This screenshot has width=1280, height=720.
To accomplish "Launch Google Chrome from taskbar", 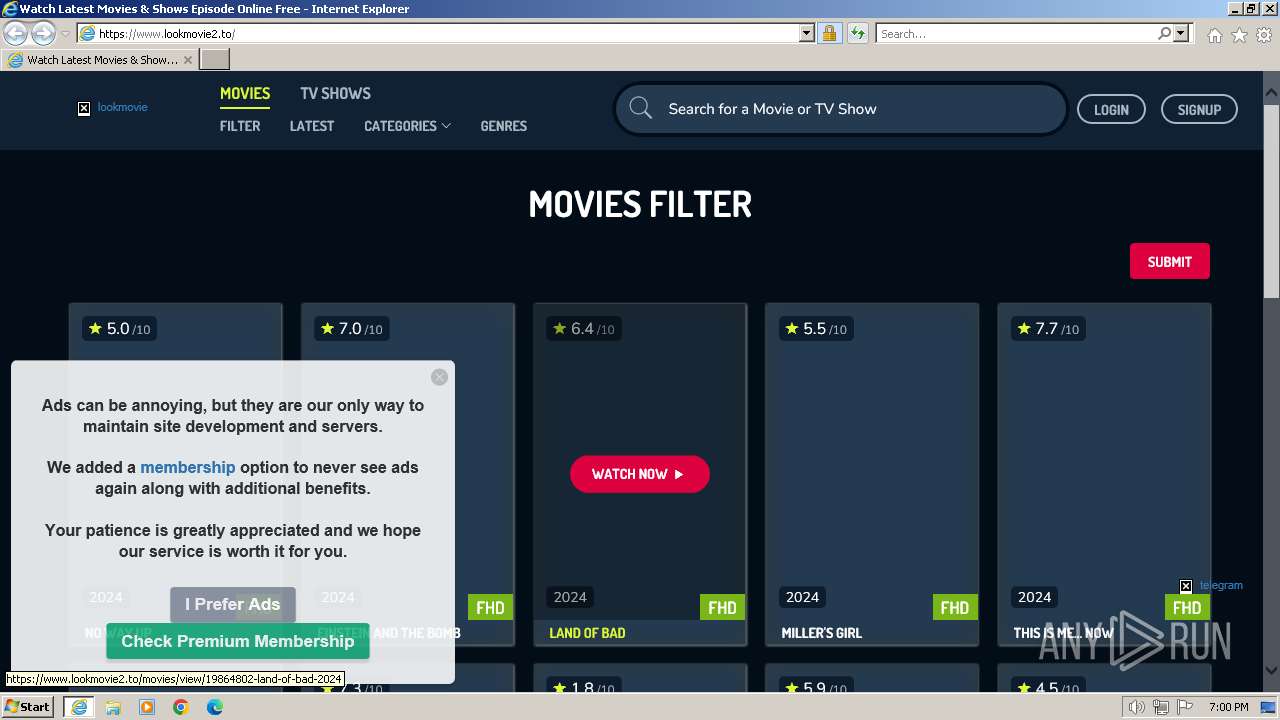I will click(181, 707).
